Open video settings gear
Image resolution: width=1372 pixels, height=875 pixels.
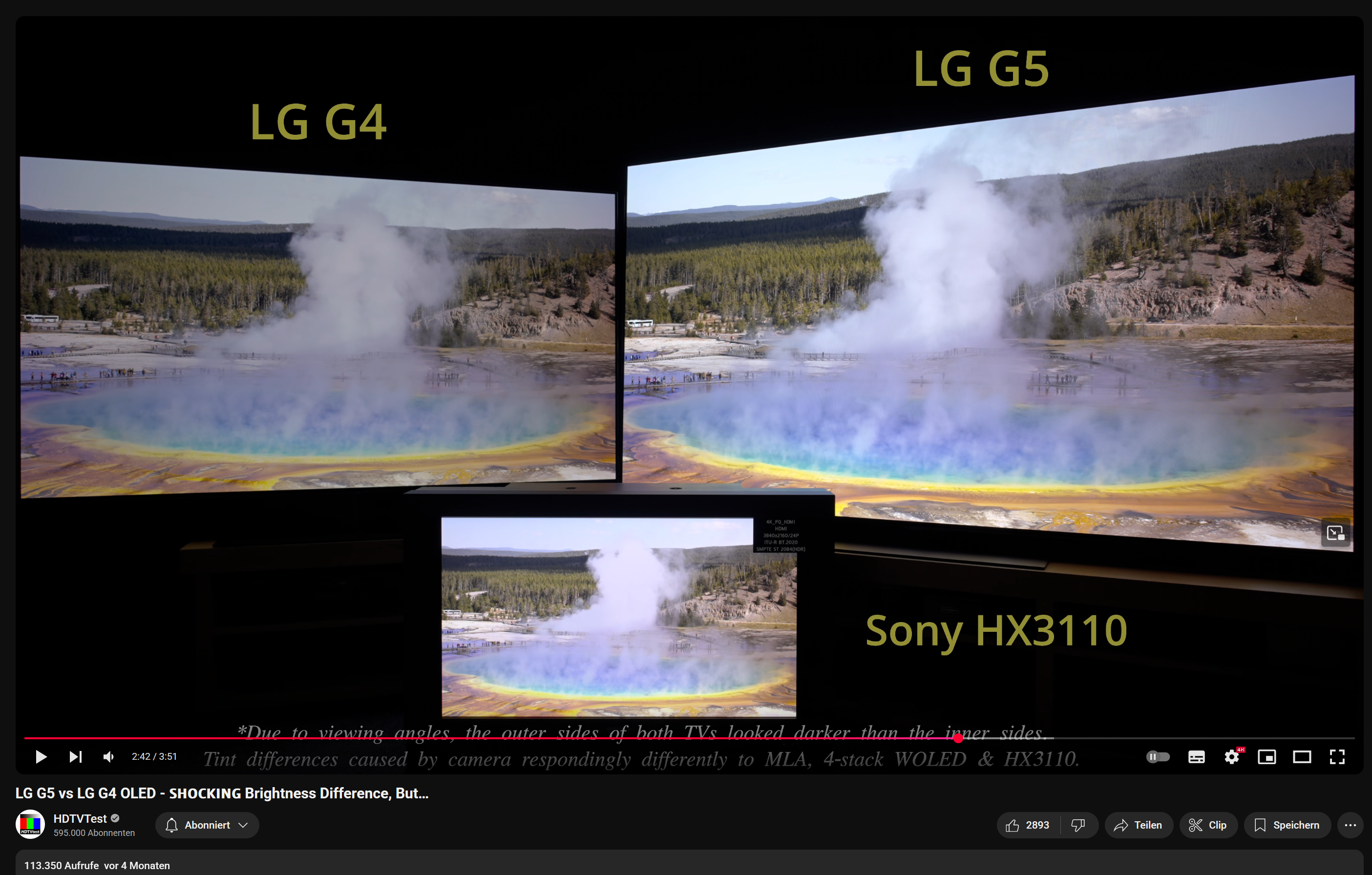tap(1231, 756)
